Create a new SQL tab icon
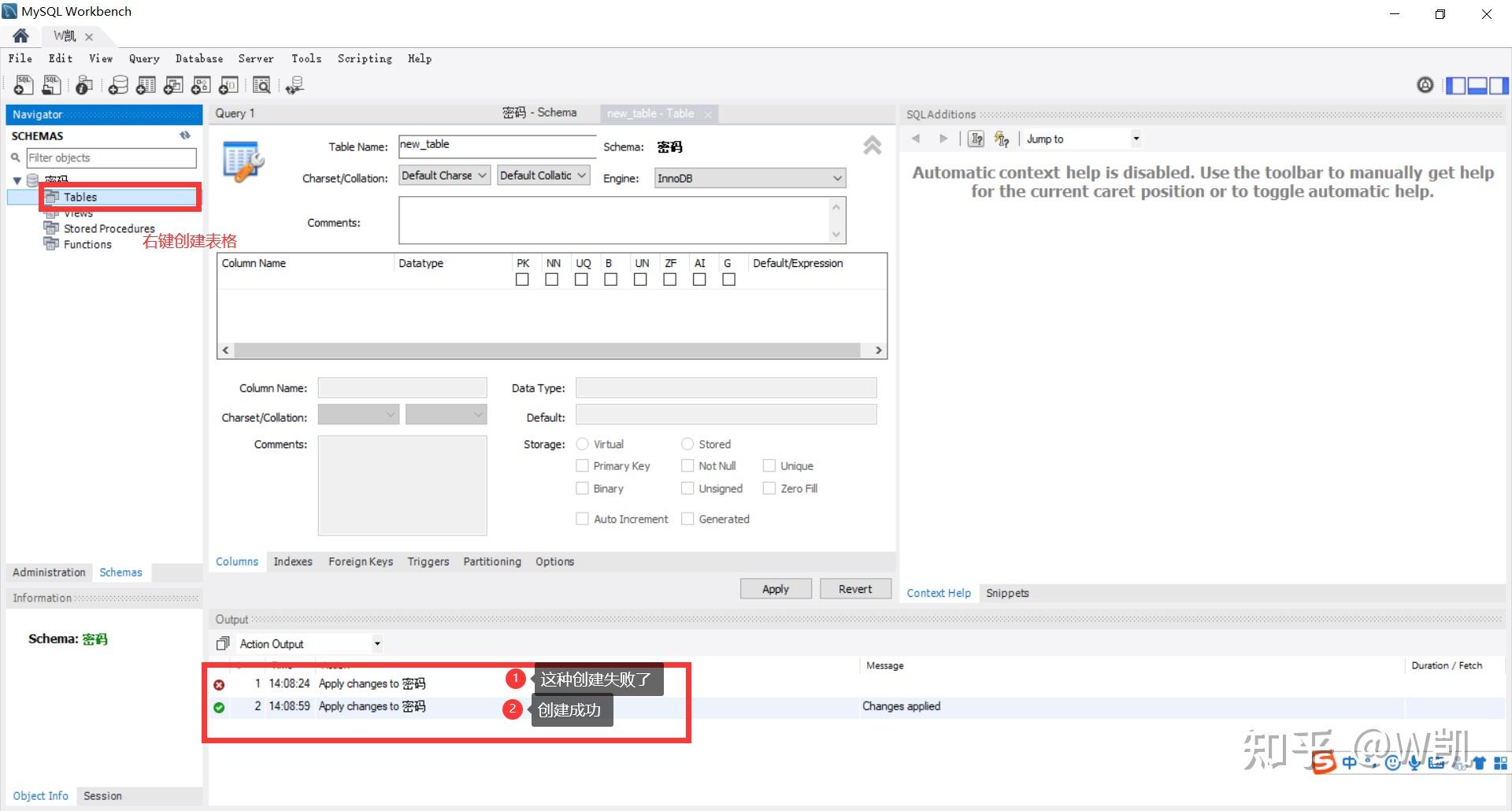Image resolution: width=1512 pixels, height=811 pixels. click(23, 85)
